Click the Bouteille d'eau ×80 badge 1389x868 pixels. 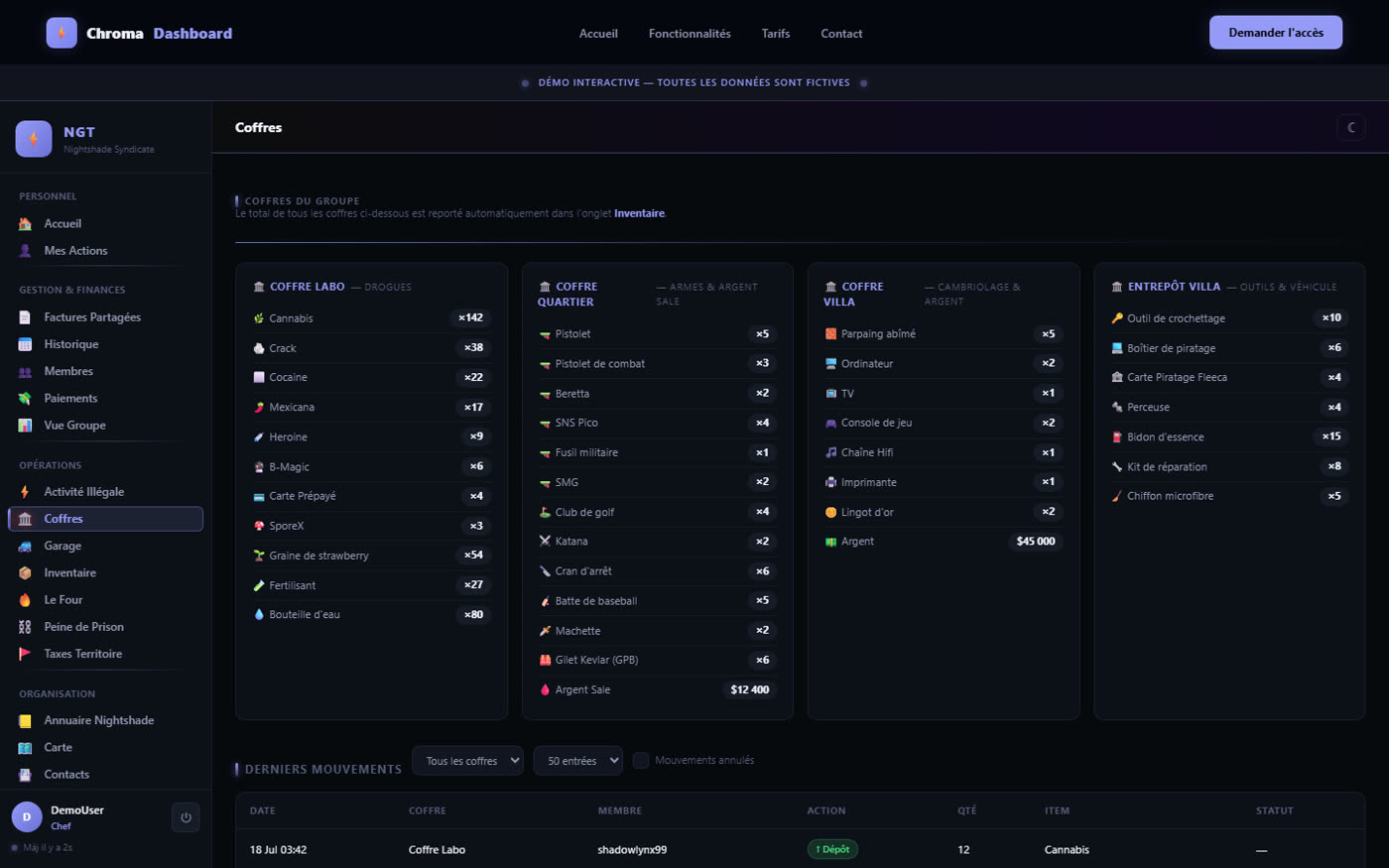(474, 615)
